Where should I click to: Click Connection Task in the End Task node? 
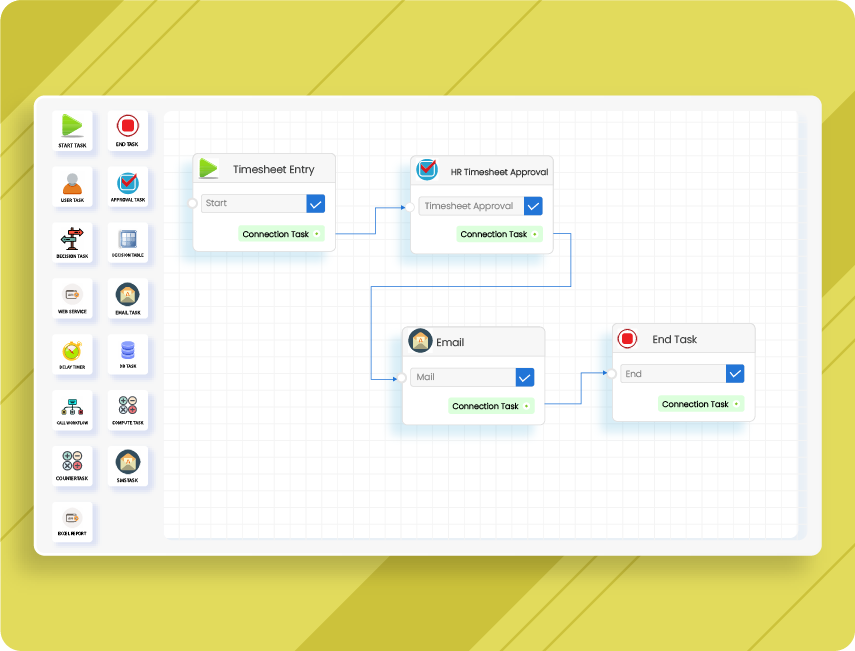tap(700, 404)
